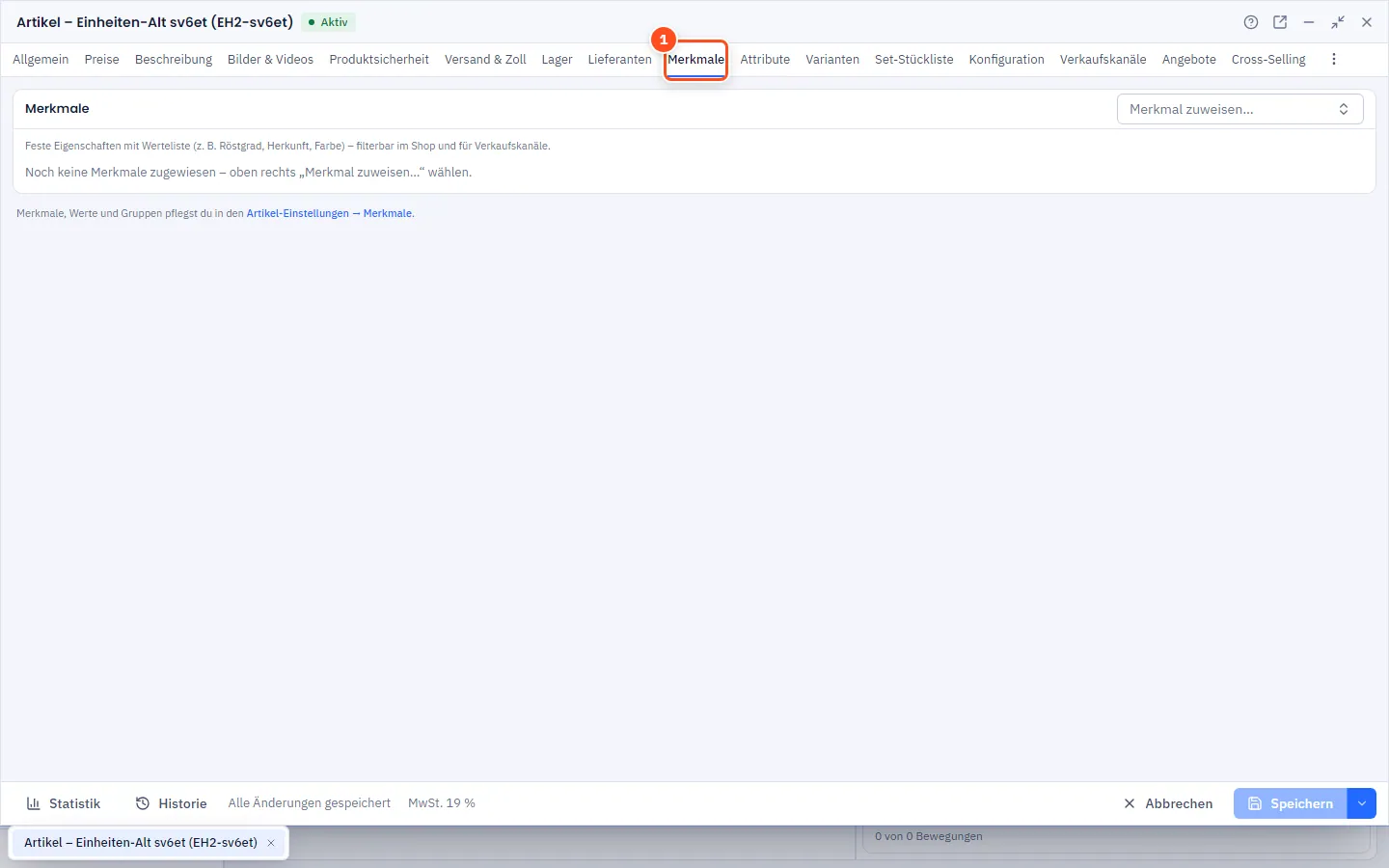This screenshot has width=1389, height=868.
Task: Open the Bilder & Videos tab
Action: (270, 60)
